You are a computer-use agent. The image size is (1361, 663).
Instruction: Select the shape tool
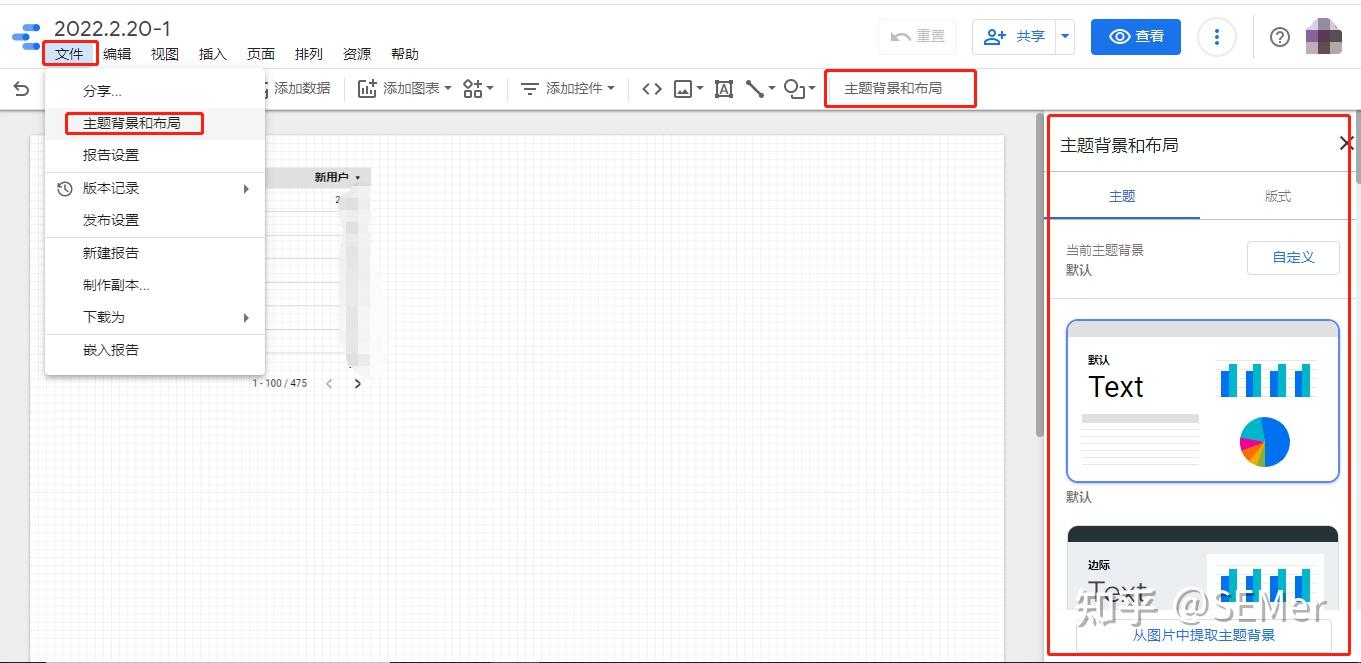(795, 88)
